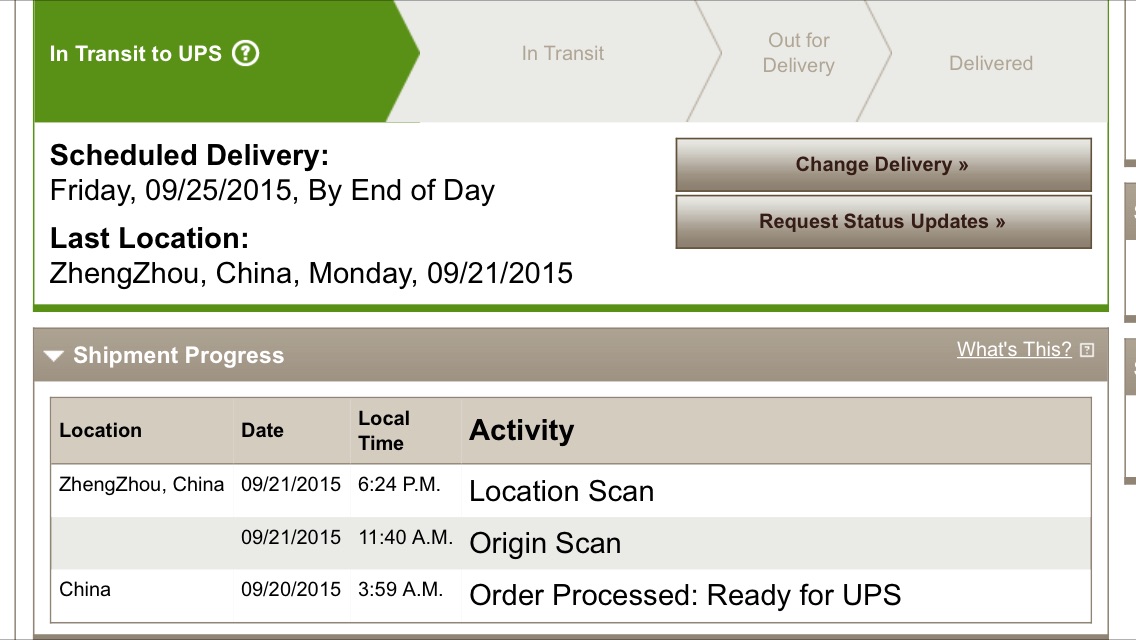Select the Delivered progress step
Image resolution: width=1136 pixels, height=640 pixels.
click(x=990, y=63)
